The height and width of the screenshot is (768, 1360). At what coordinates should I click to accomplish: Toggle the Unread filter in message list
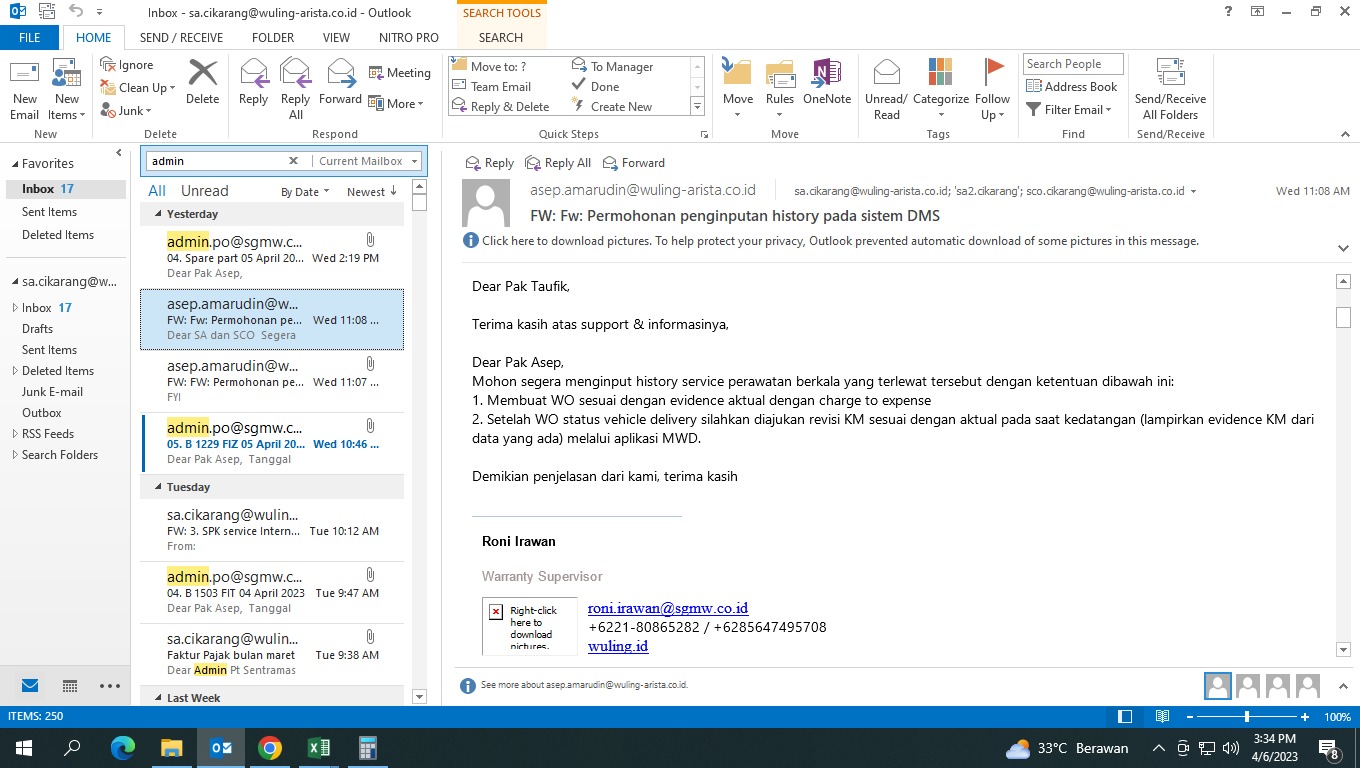[204, 191]
